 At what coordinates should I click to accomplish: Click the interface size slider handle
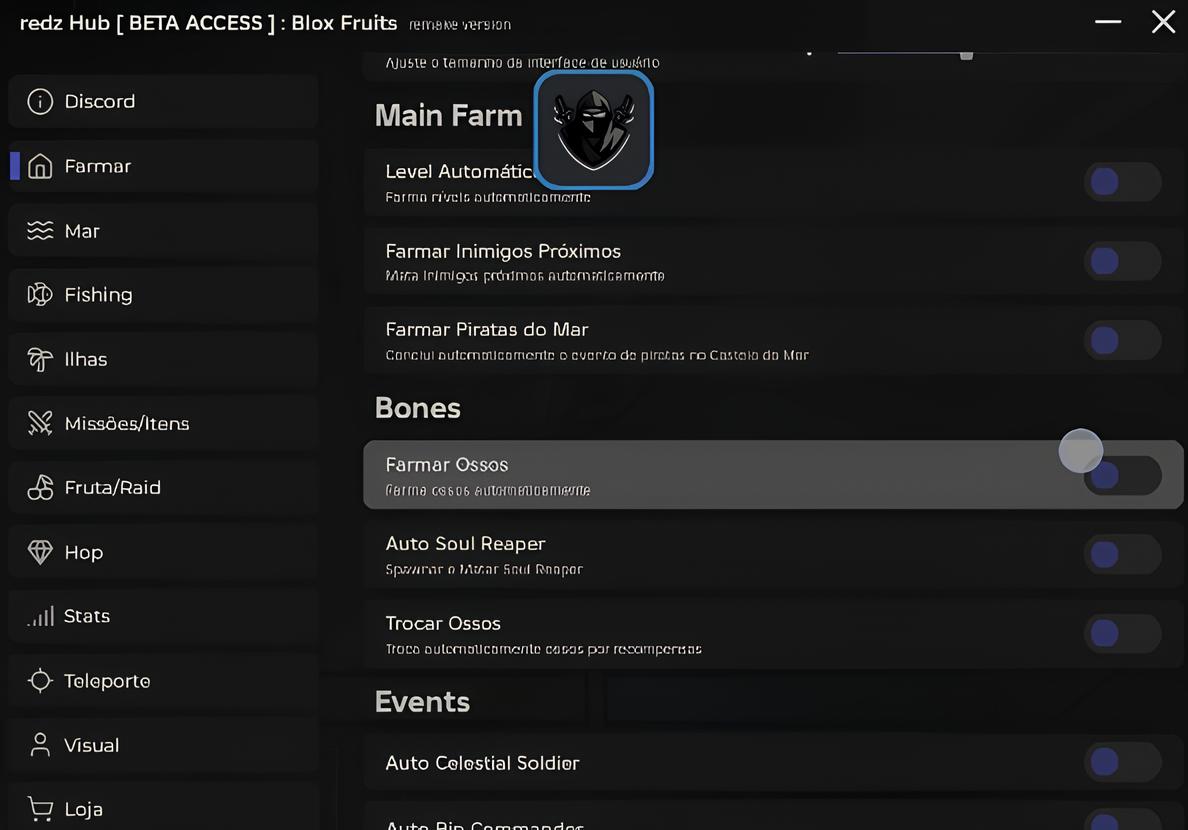[966, 55]
